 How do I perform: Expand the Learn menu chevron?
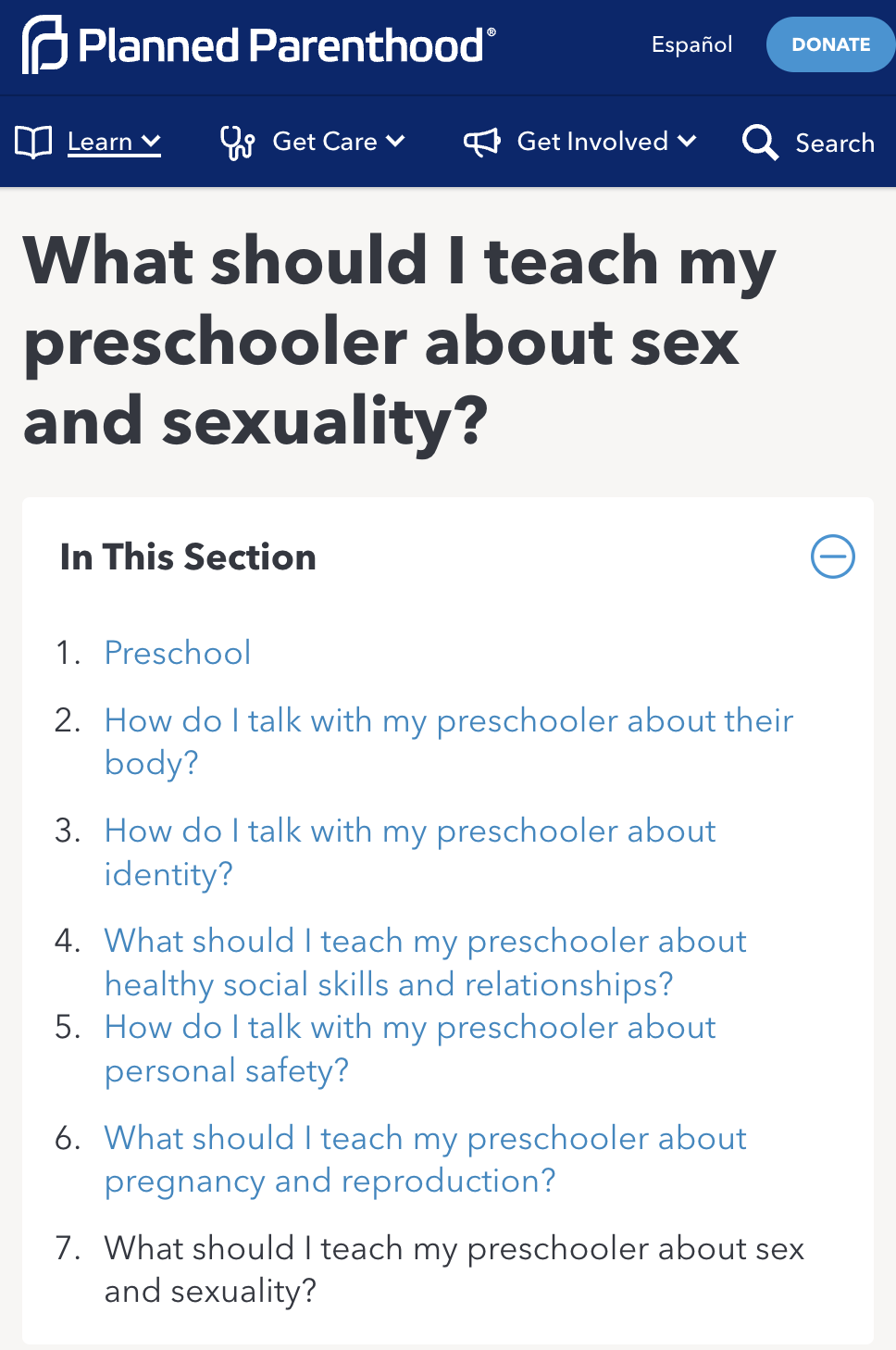151,142
